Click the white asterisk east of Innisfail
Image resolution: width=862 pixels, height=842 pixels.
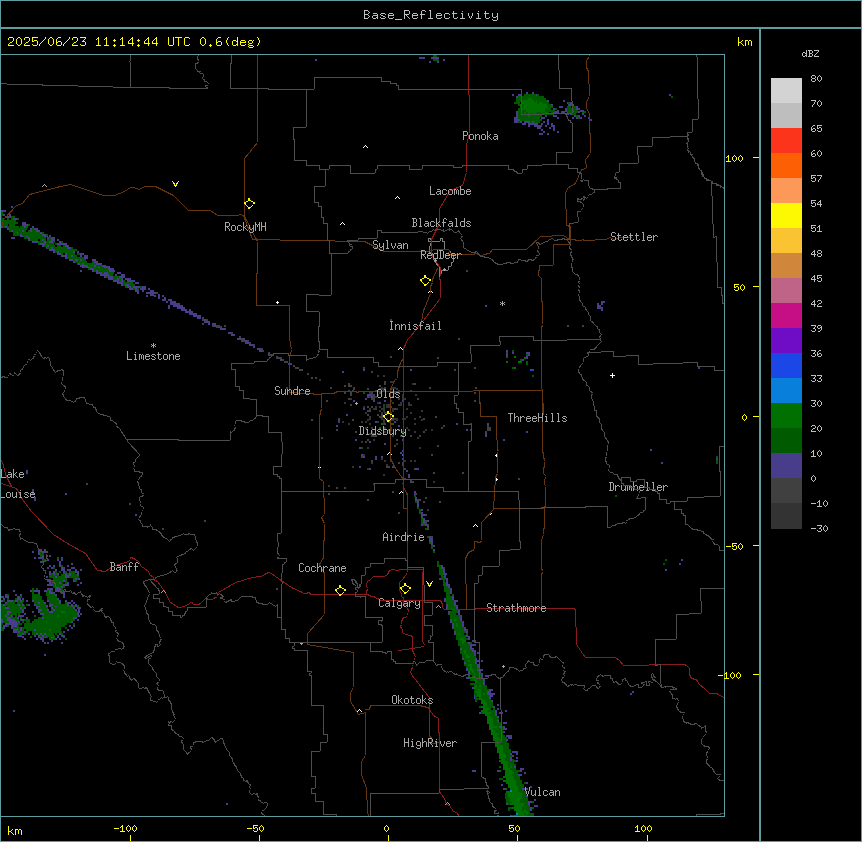coord(502,303)
